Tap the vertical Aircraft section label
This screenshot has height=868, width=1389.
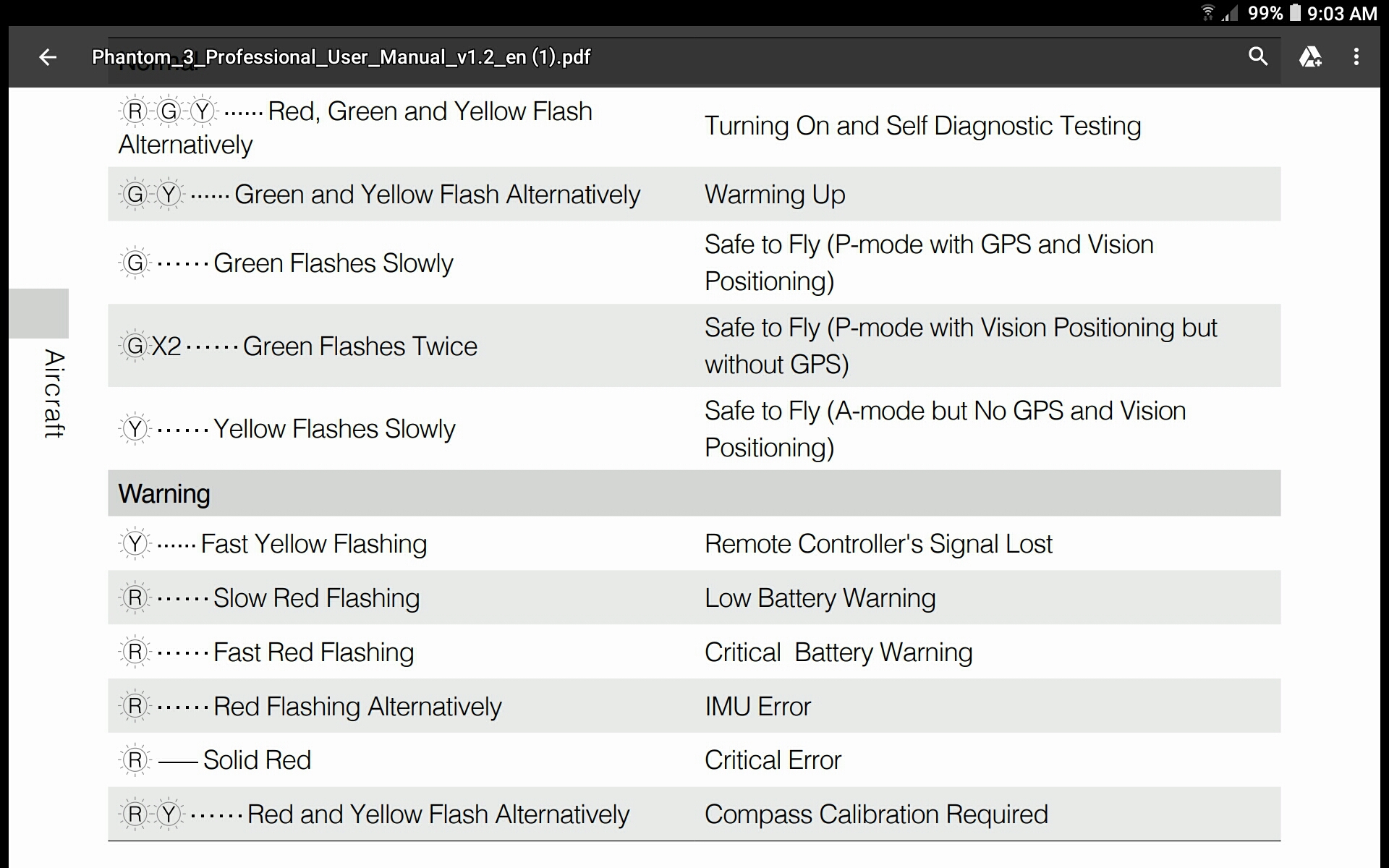click(x=54, y=393)
